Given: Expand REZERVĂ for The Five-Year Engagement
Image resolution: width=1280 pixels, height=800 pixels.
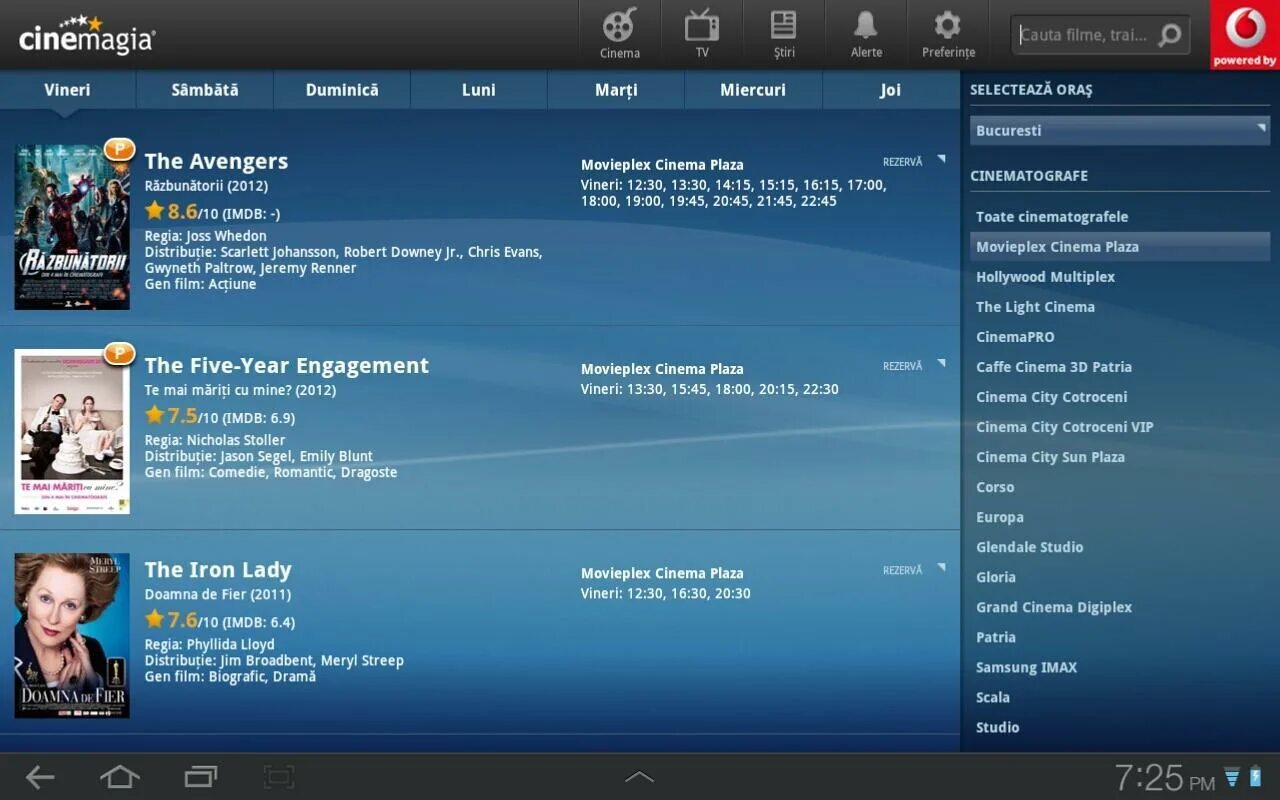Looking at the screenshot, I should 914,366.
